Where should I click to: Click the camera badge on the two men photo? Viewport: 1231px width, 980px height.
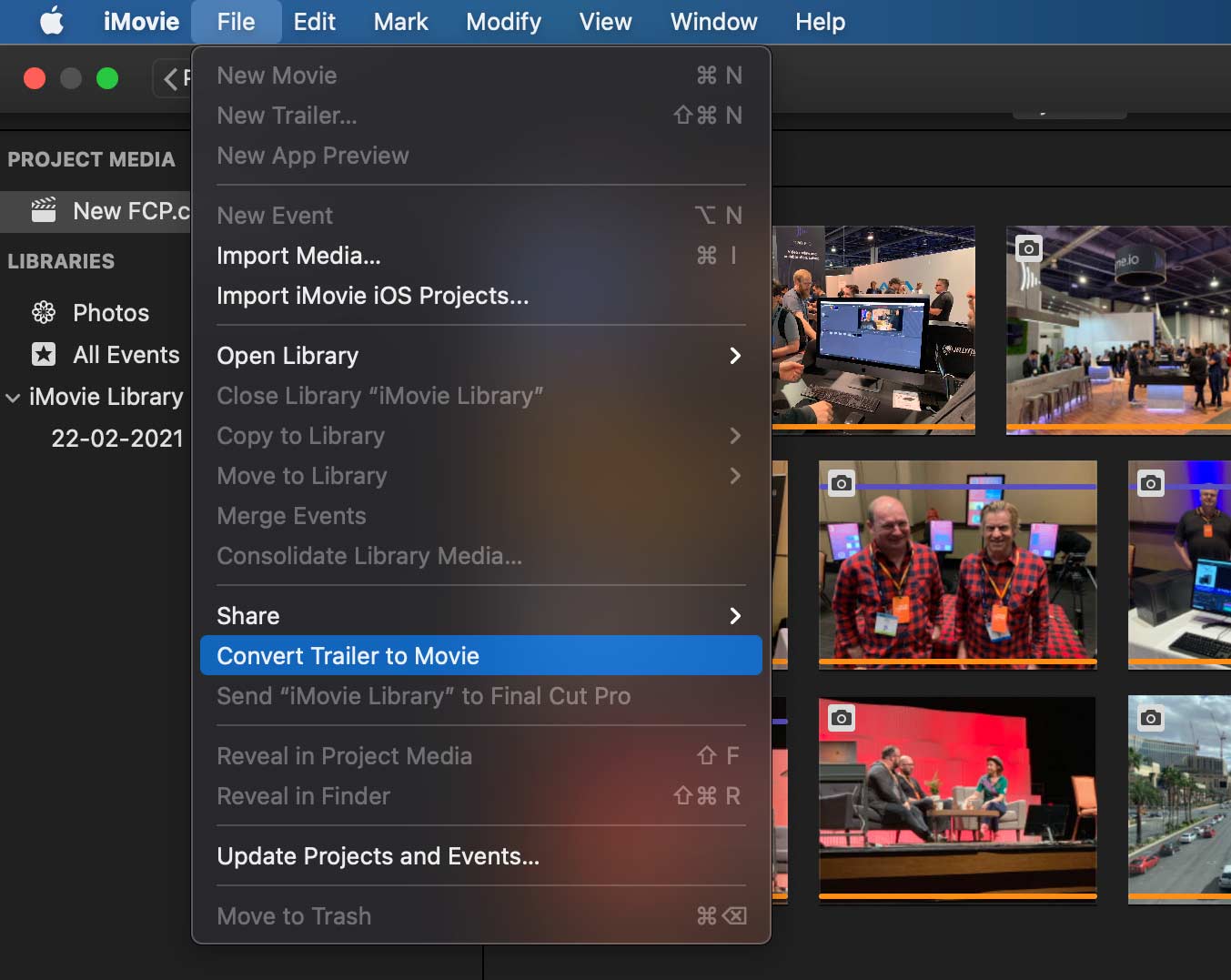click(x=842, y=483)
